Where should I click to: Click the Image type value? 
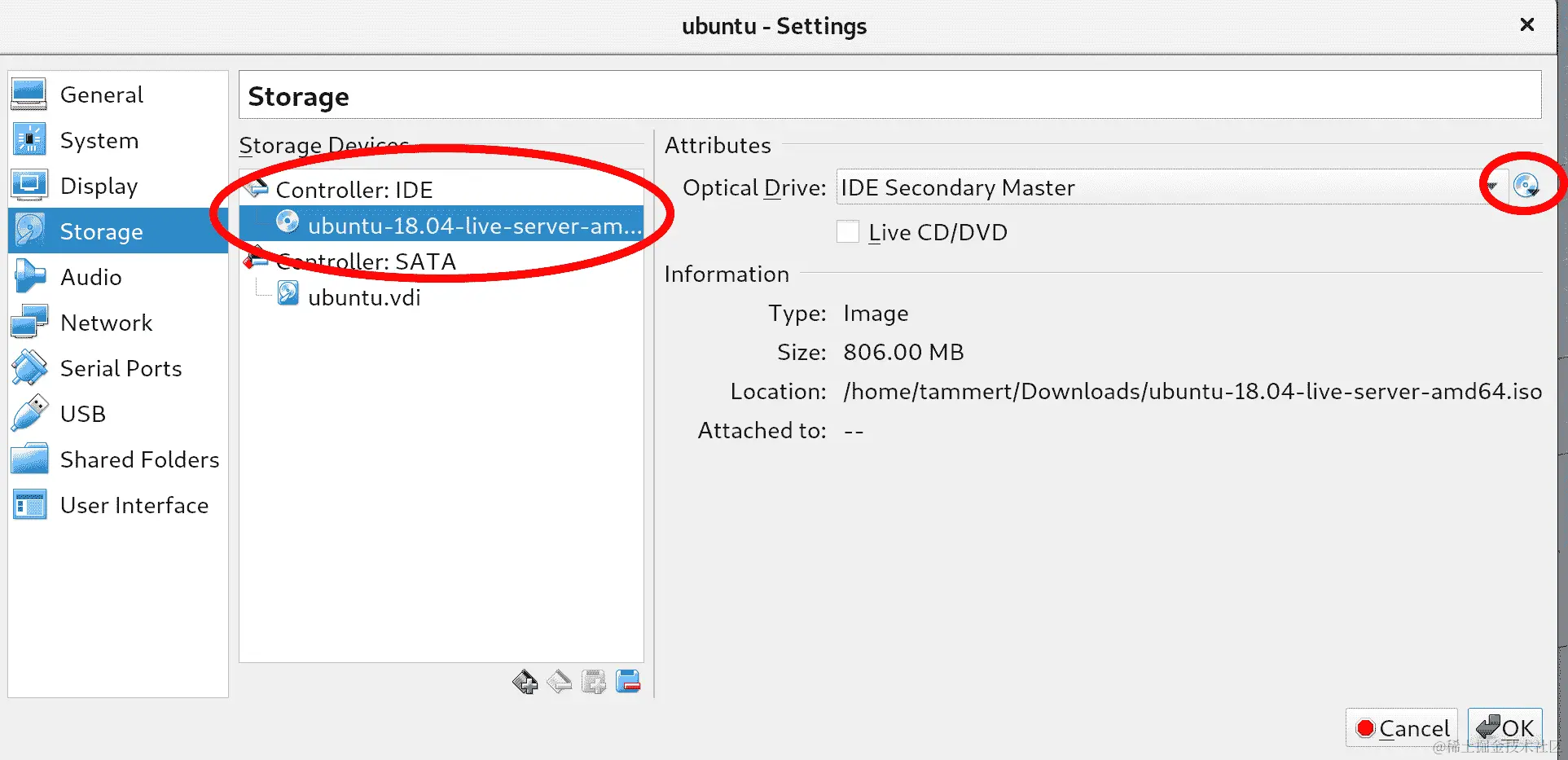(876, 314)
